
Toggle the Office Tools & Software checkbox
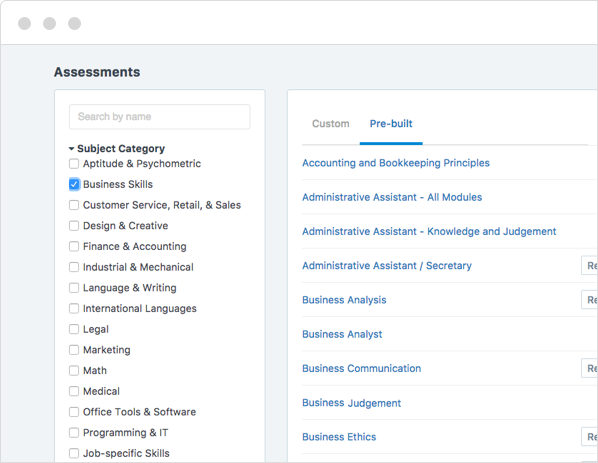[74, 412]
